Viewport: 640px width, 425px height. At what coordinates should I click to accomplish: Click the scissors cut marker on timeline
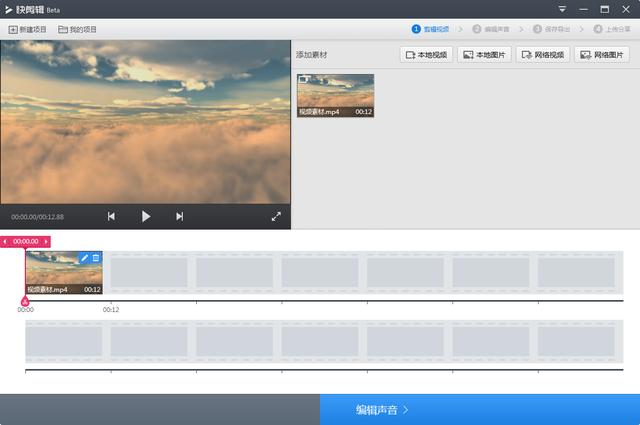click(x=25, y=300)
